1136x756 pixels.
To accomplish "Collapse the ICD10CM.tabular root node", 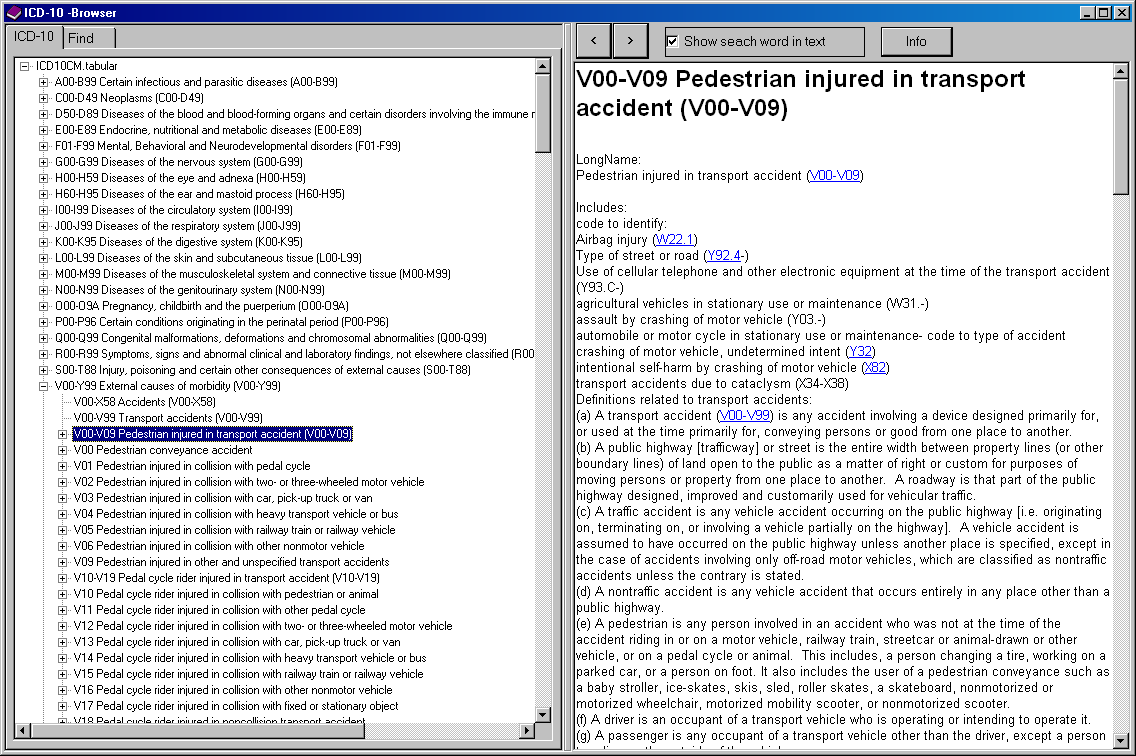I will coord(25,66).
